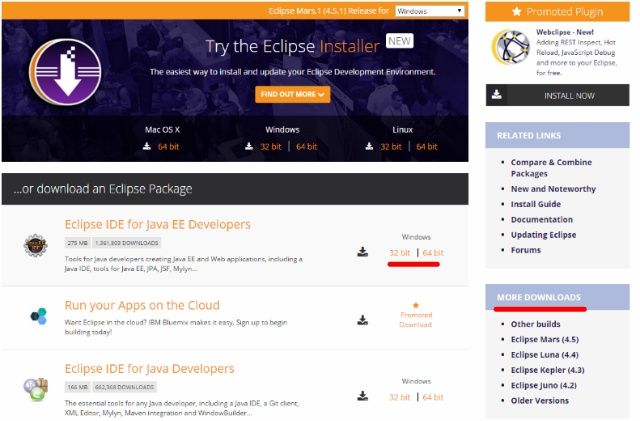This screenshot has height=421, width=640.
Task: Open Run your Apps on the Cloud link
Action: pos(142,305)
